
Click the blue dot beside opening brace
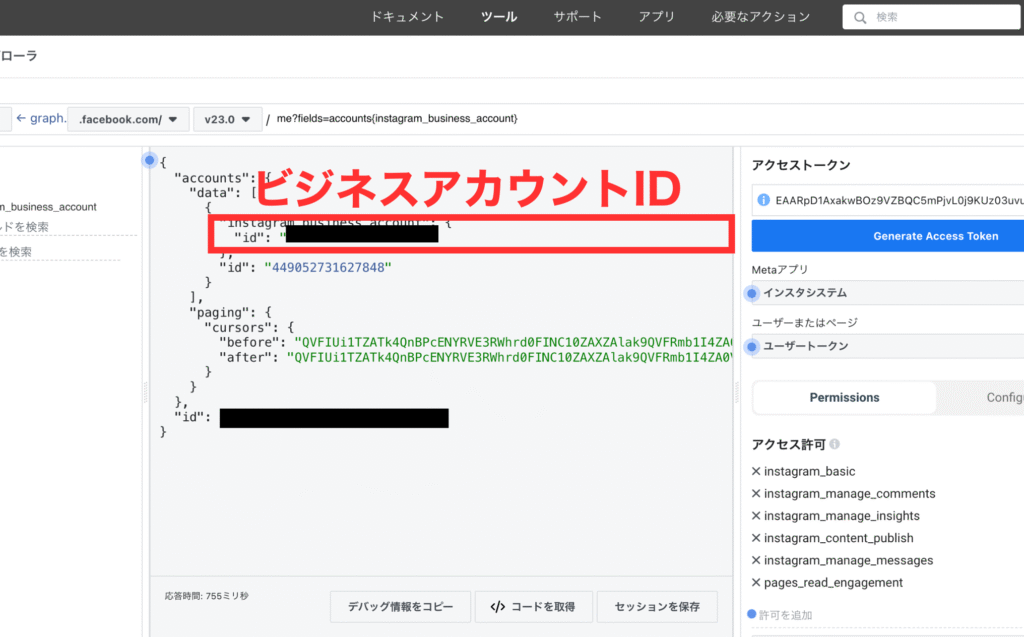150,159
